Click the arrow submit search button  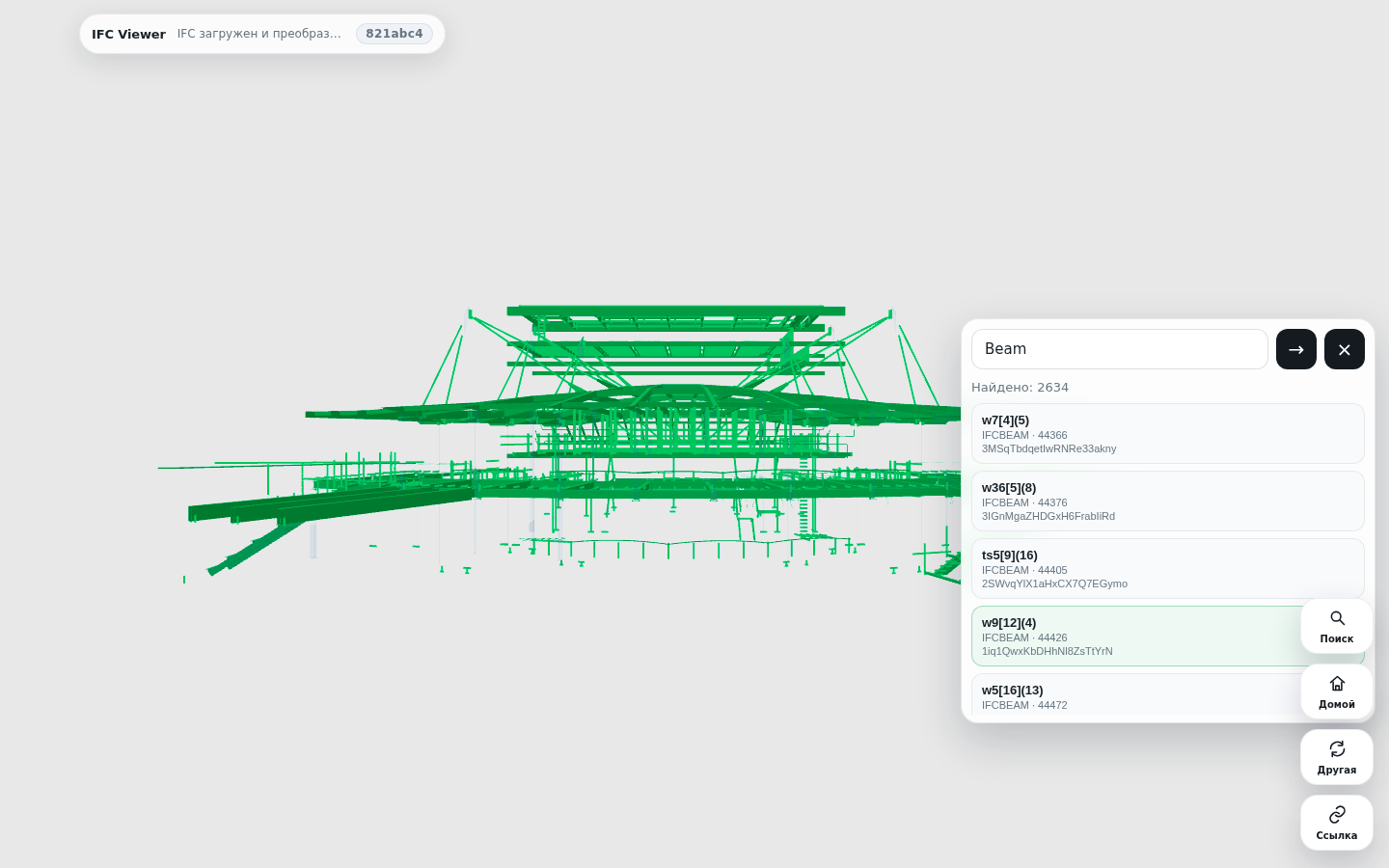(x=1295, y=349)
